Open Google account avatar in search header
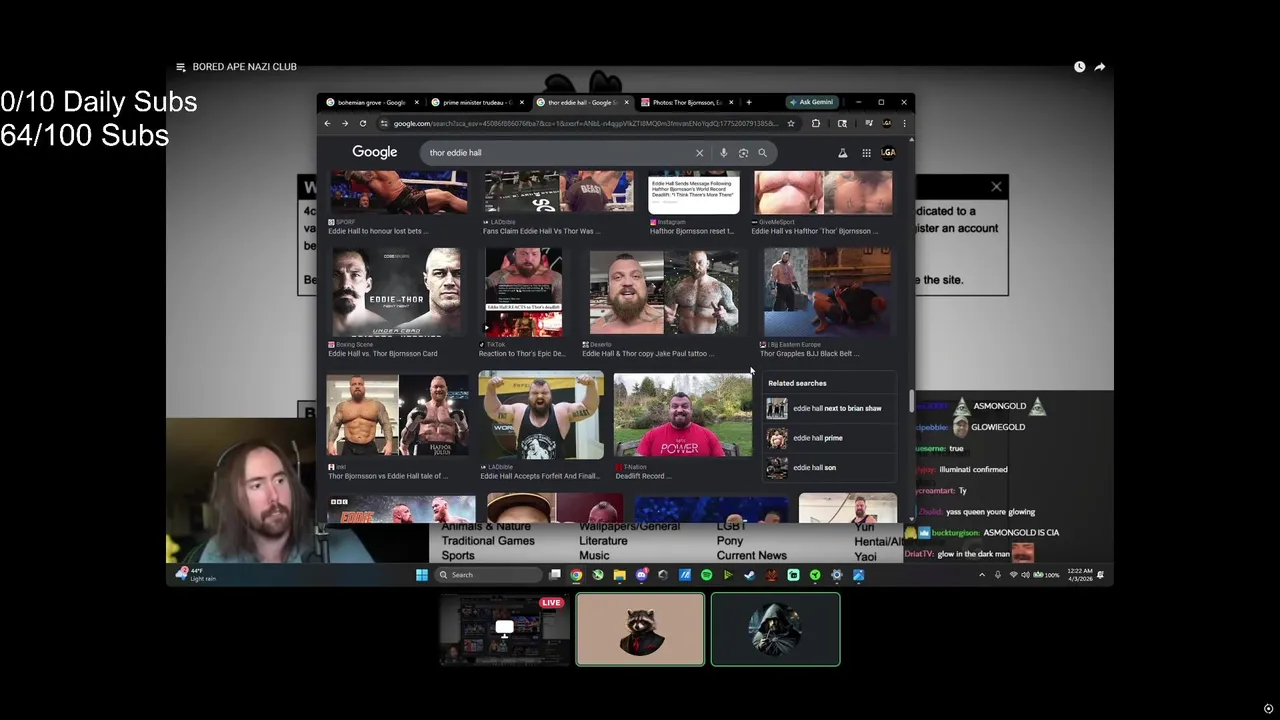This screenshot has height=720, width=1280. click(888, 153)
